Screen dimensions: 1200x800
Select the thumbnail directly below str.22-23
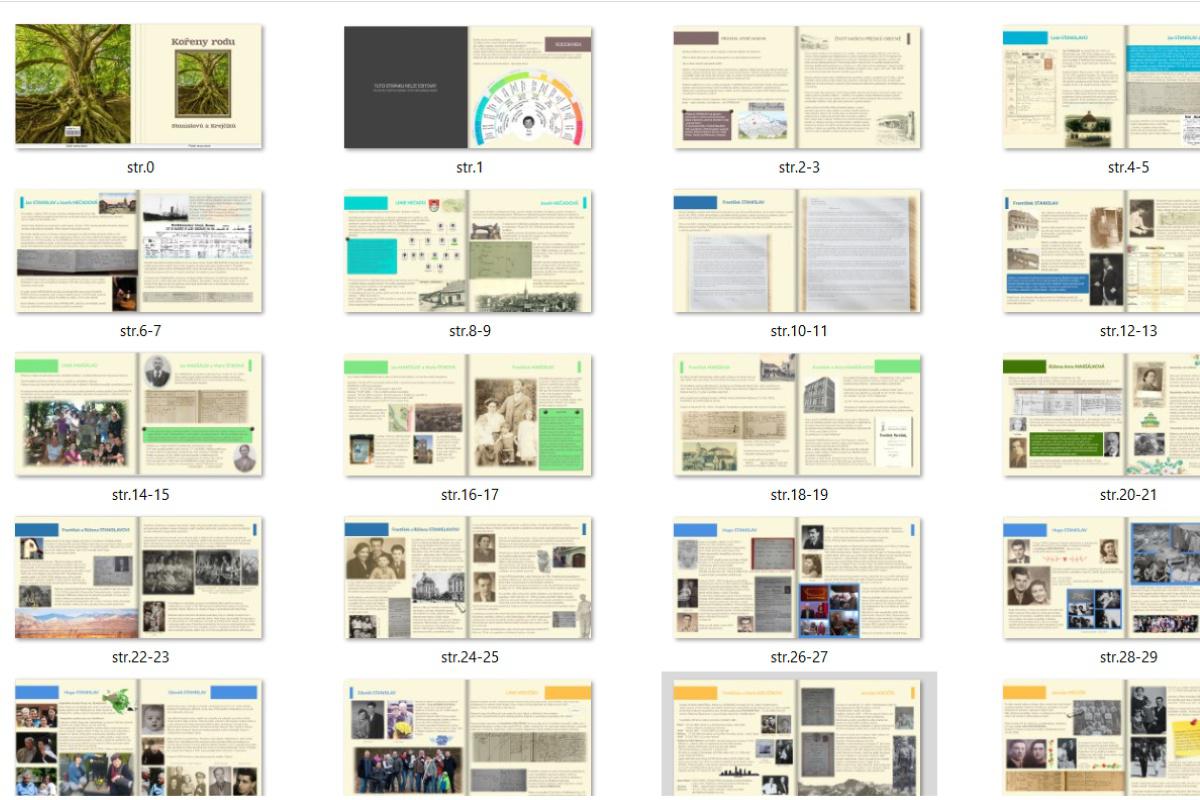[x=139, y=738]
